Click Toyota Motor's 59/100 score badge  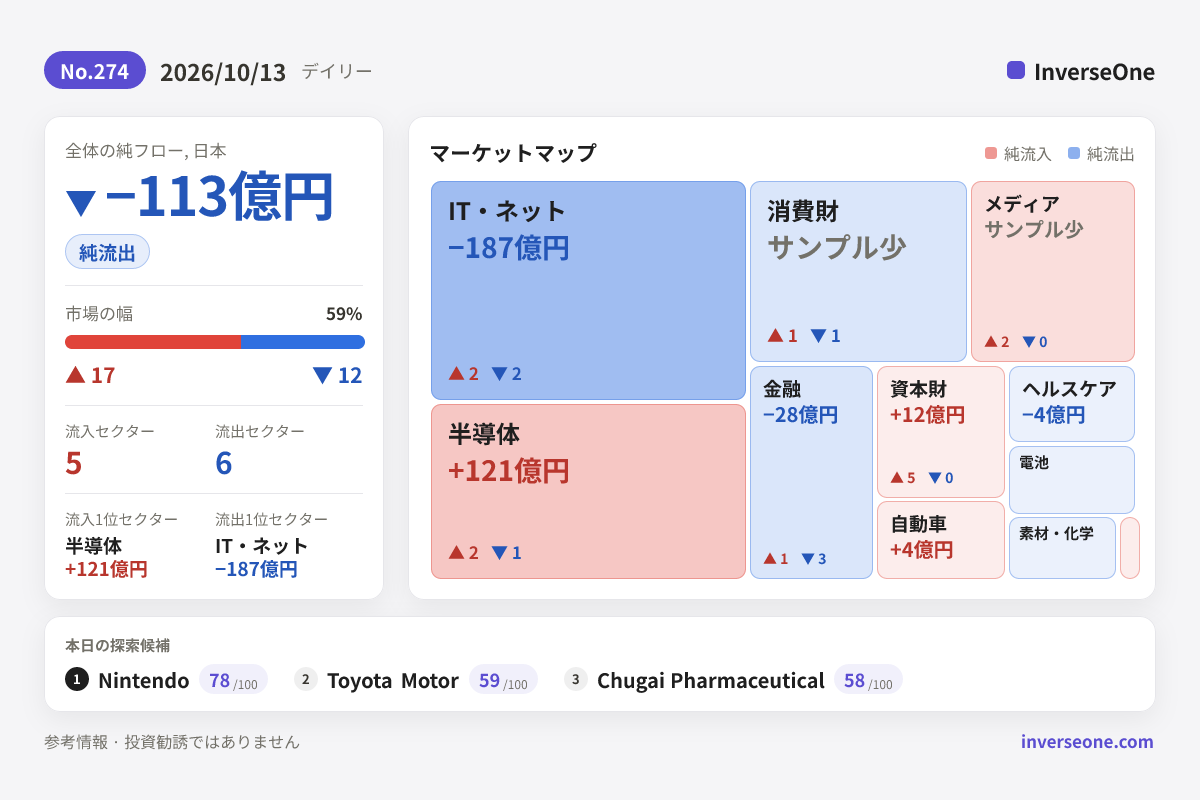pos(503,680)
